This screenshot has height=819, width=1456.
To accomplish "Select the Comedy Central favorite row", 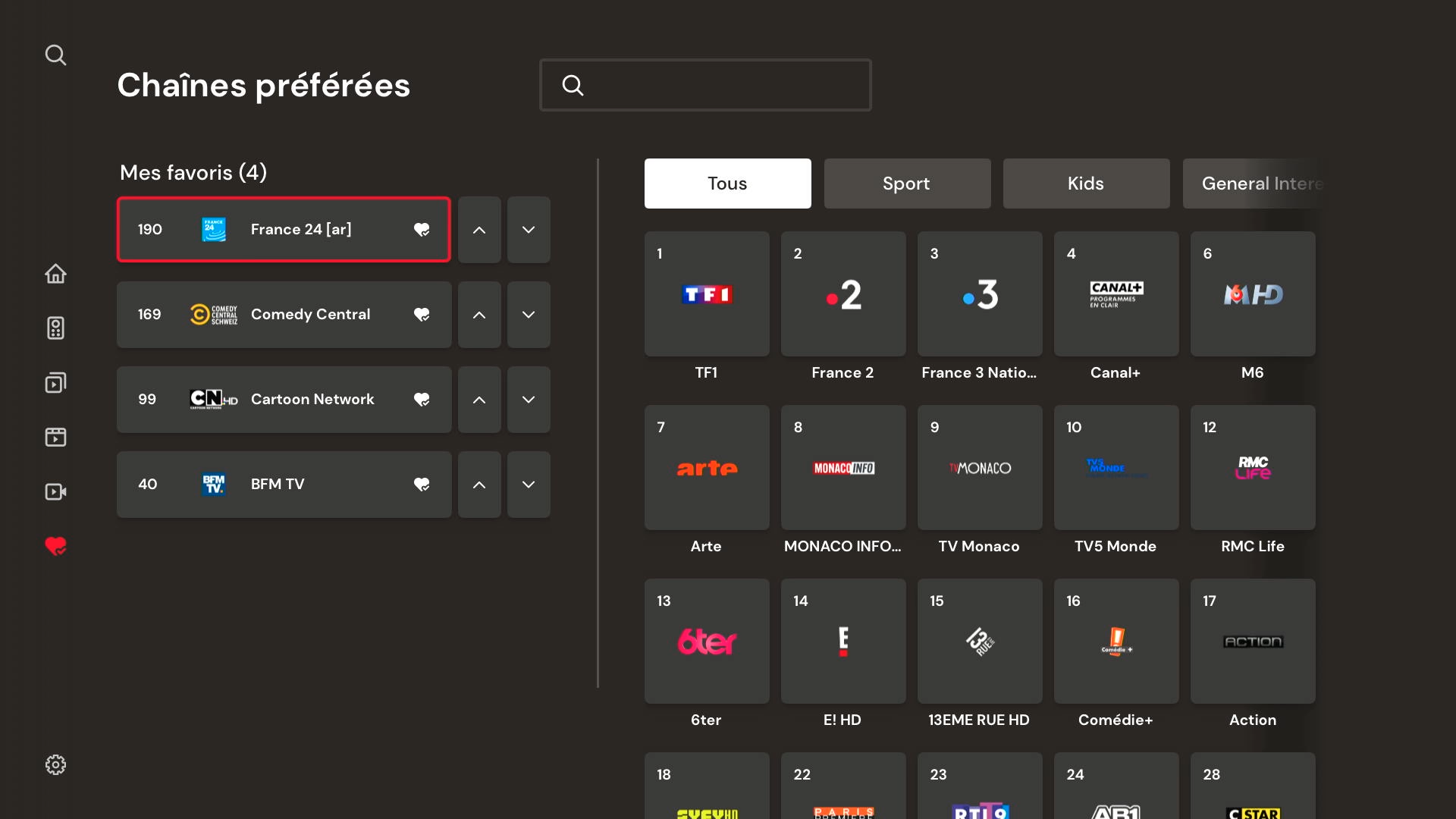I will 284,315.
